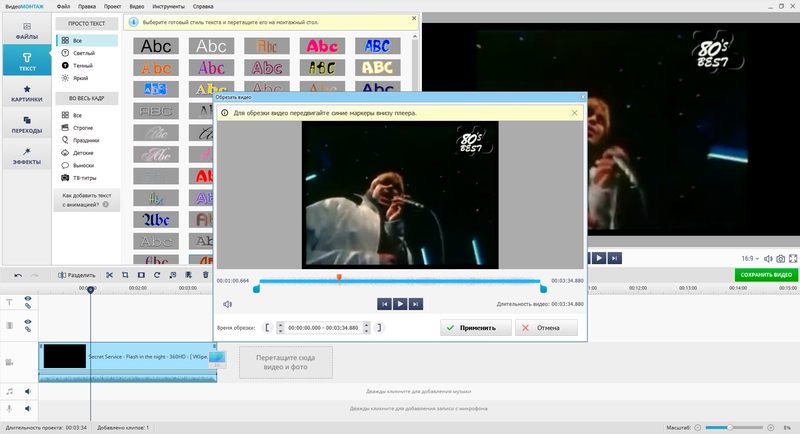The height and width of the screenshot is (434, 800).
Task: Click the music note icon in toolbar
Action: 172,275
